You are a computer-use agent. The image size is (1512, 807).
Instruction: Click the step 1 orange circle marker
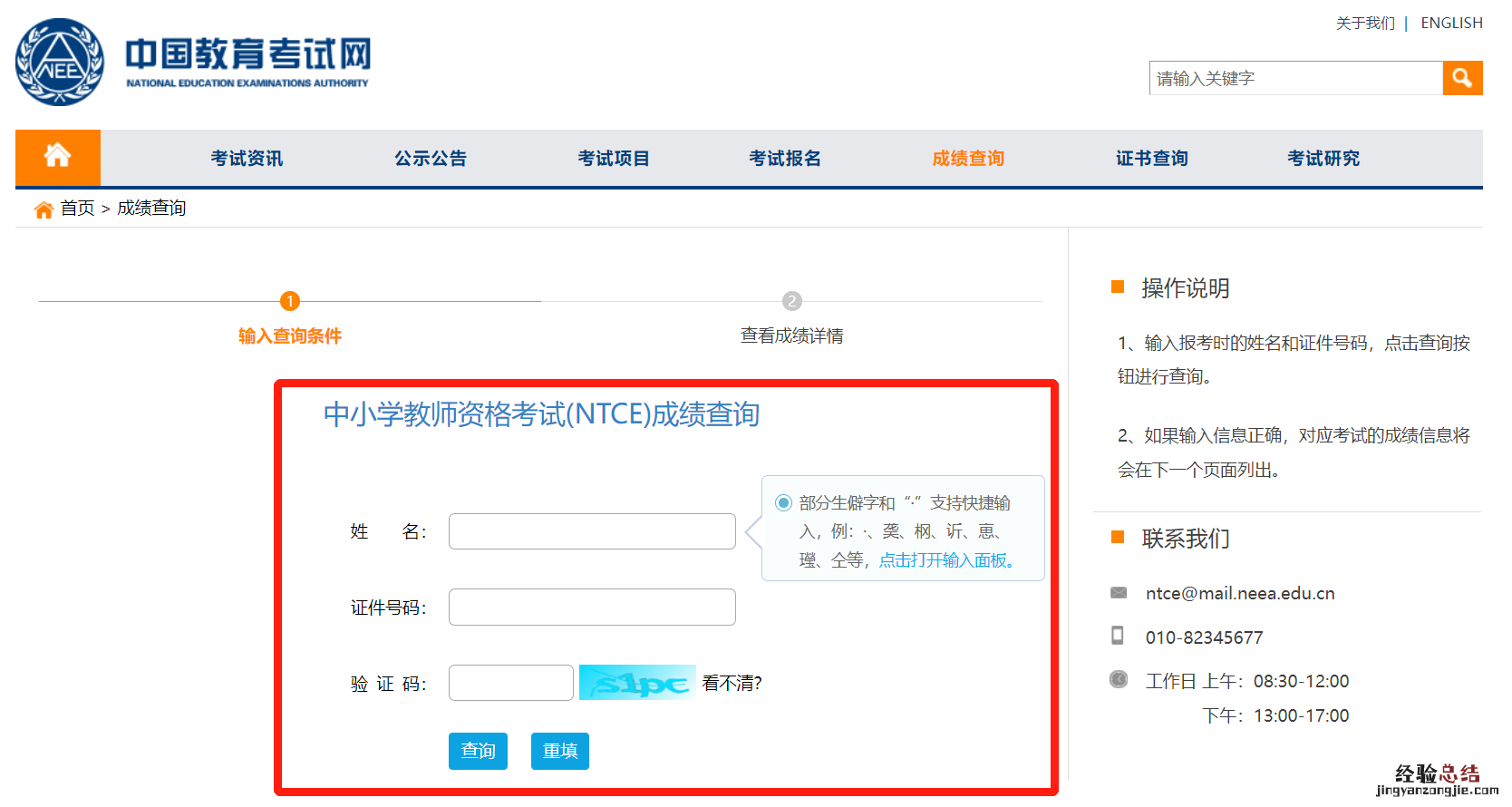coord(290,301)
